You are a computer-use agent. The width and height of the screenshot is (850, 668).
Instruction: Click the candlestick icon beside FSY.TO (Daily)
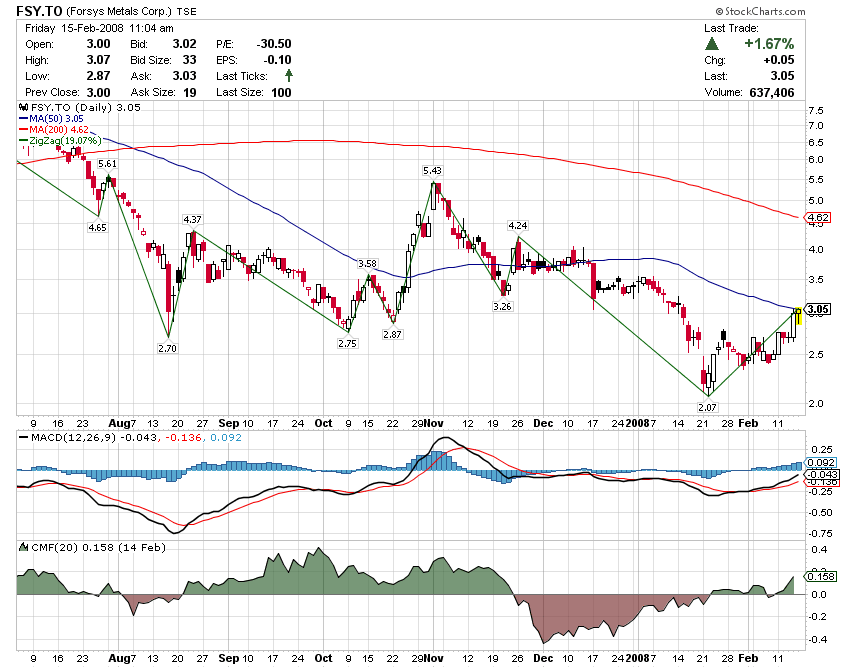[25, 106]
